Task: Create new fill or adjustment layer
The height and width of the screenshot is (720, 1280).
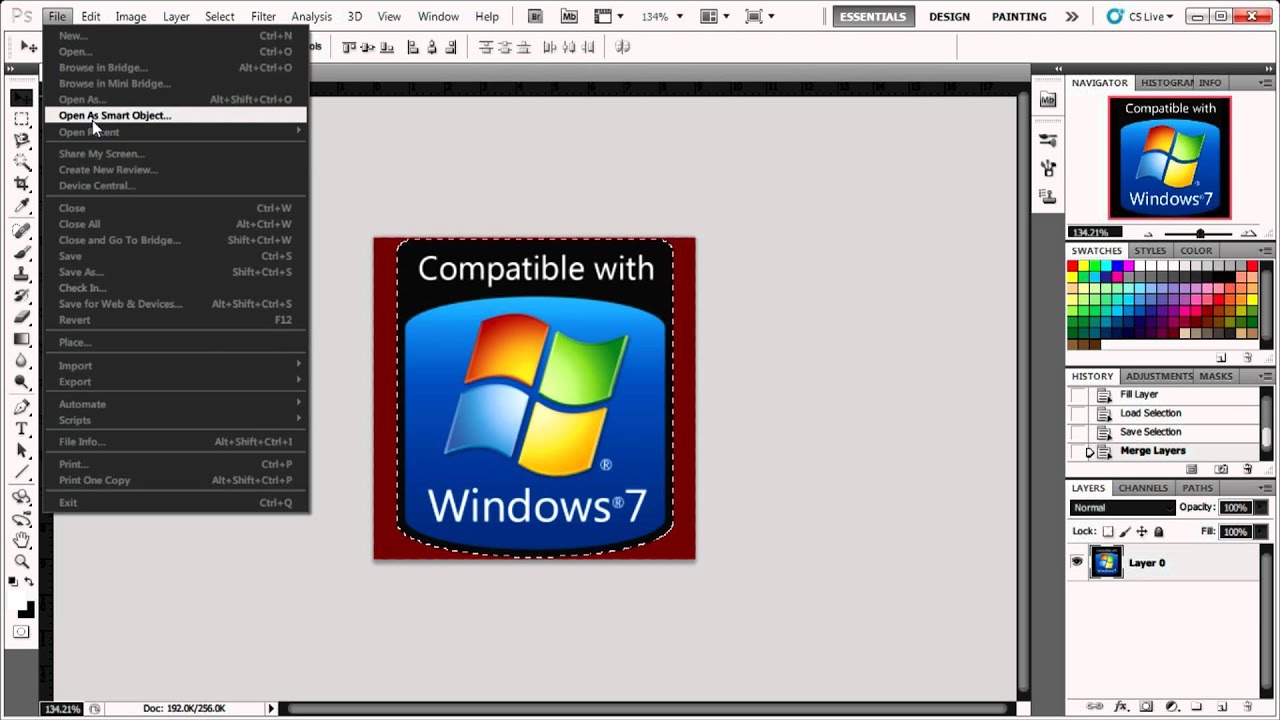Action: (1172, 706)
